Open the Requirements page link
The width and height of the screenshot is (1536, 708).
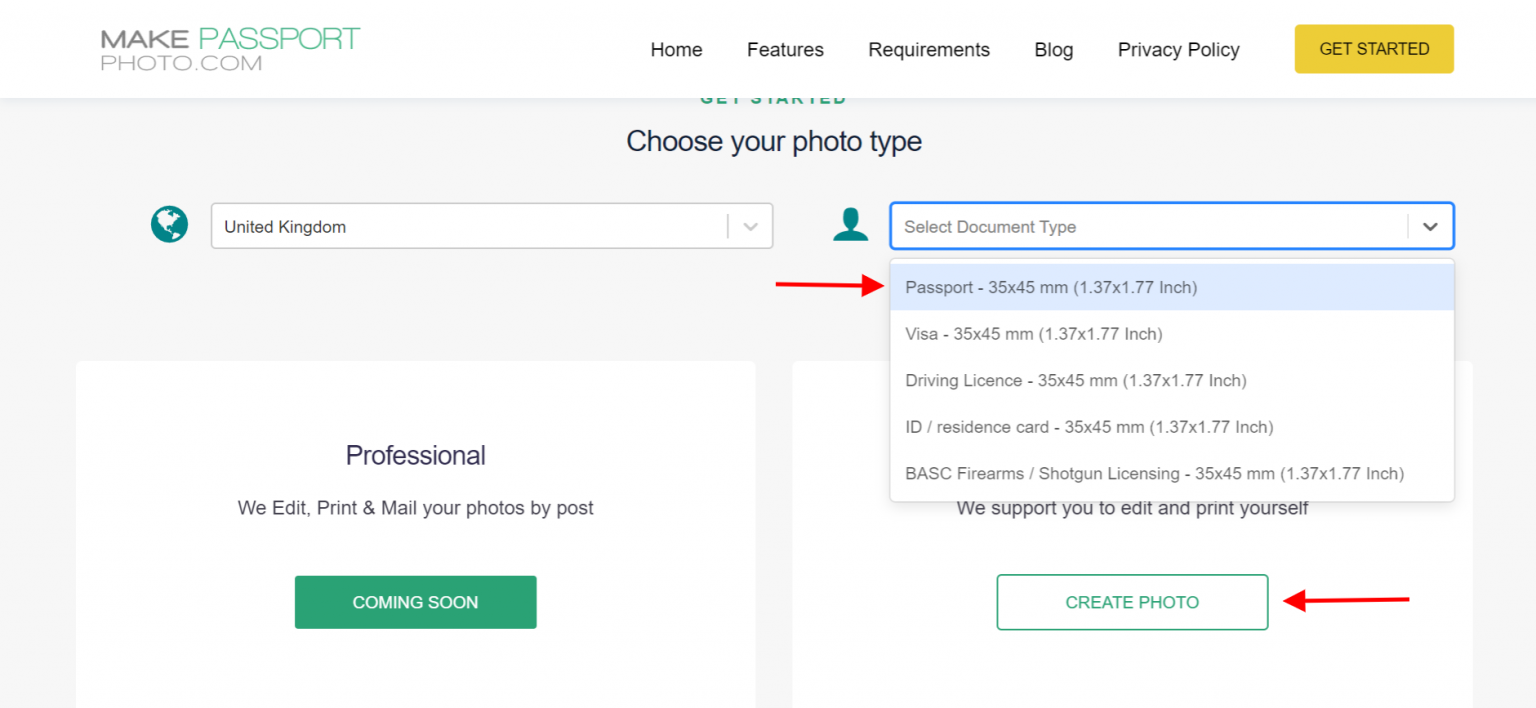(928, 50)
